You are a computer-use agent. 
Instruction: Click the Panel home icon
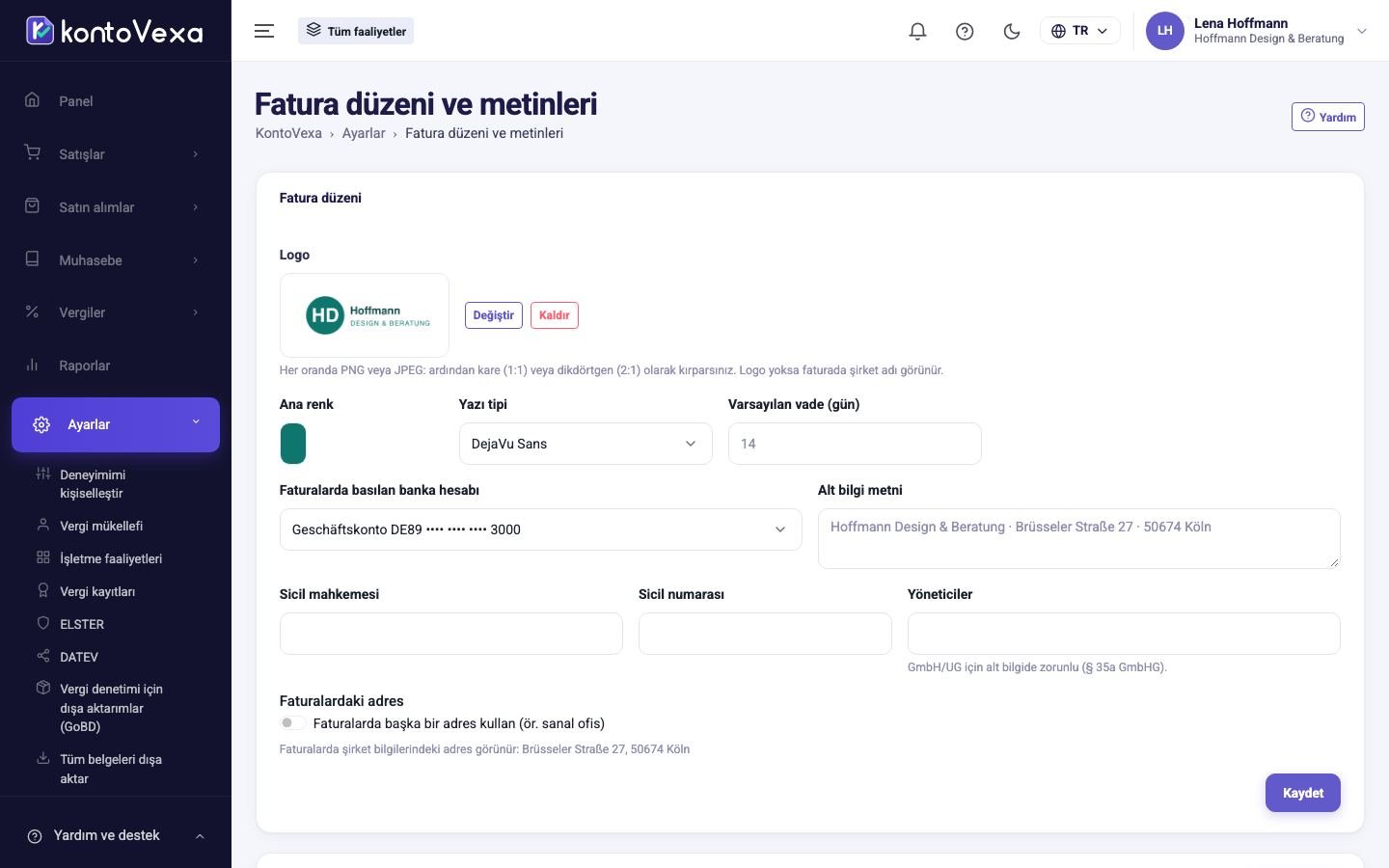point(32,100)
